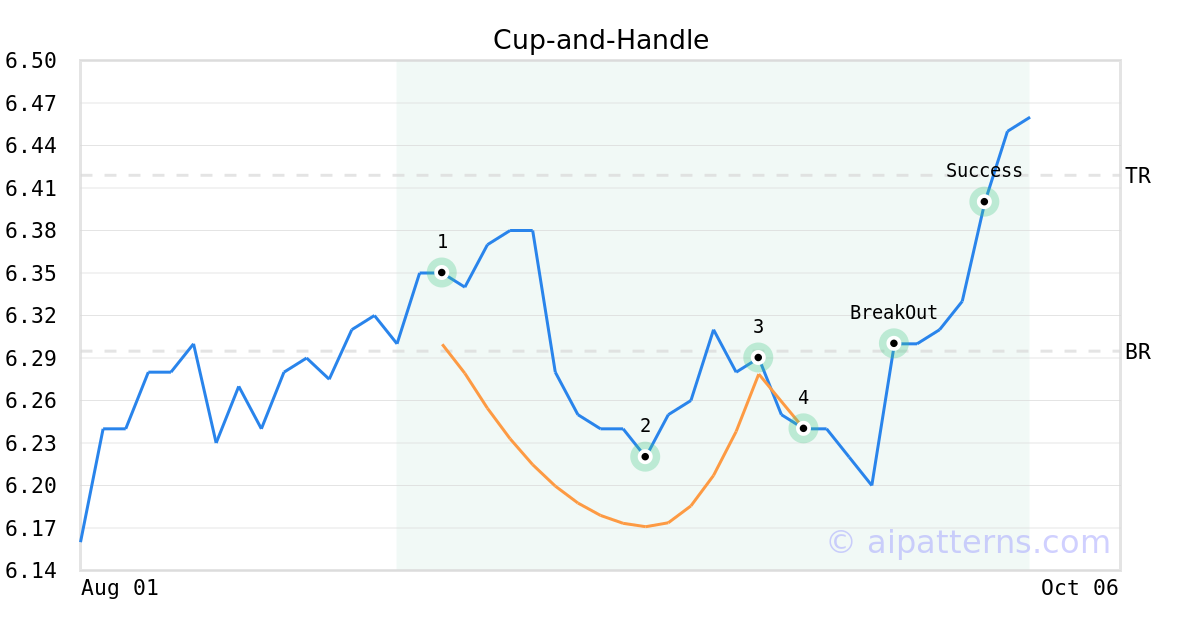This screenshot has width=1200, height=630.
Task: Select point marker 4 on handle
Action: pos(803,428)
